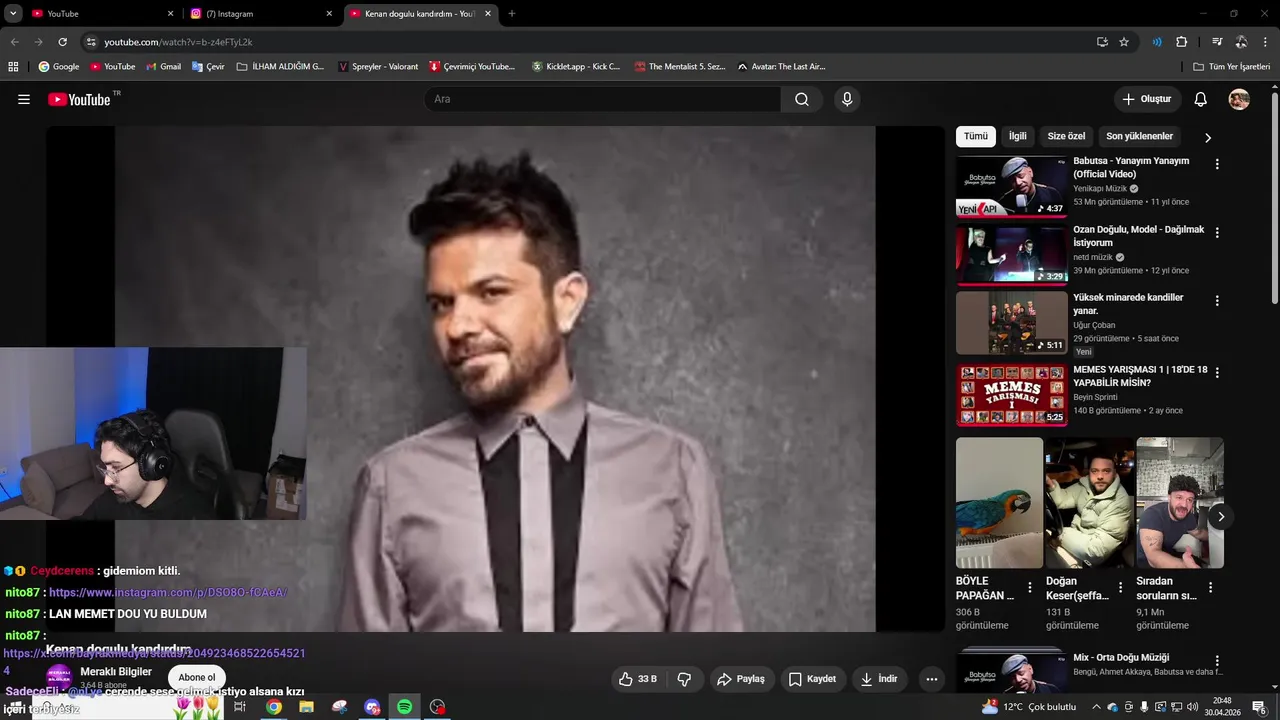Open the Spreyler - Valorant bookmark
The height and width of the screenshot is (720, 1280).
click(x=378, y=66)
